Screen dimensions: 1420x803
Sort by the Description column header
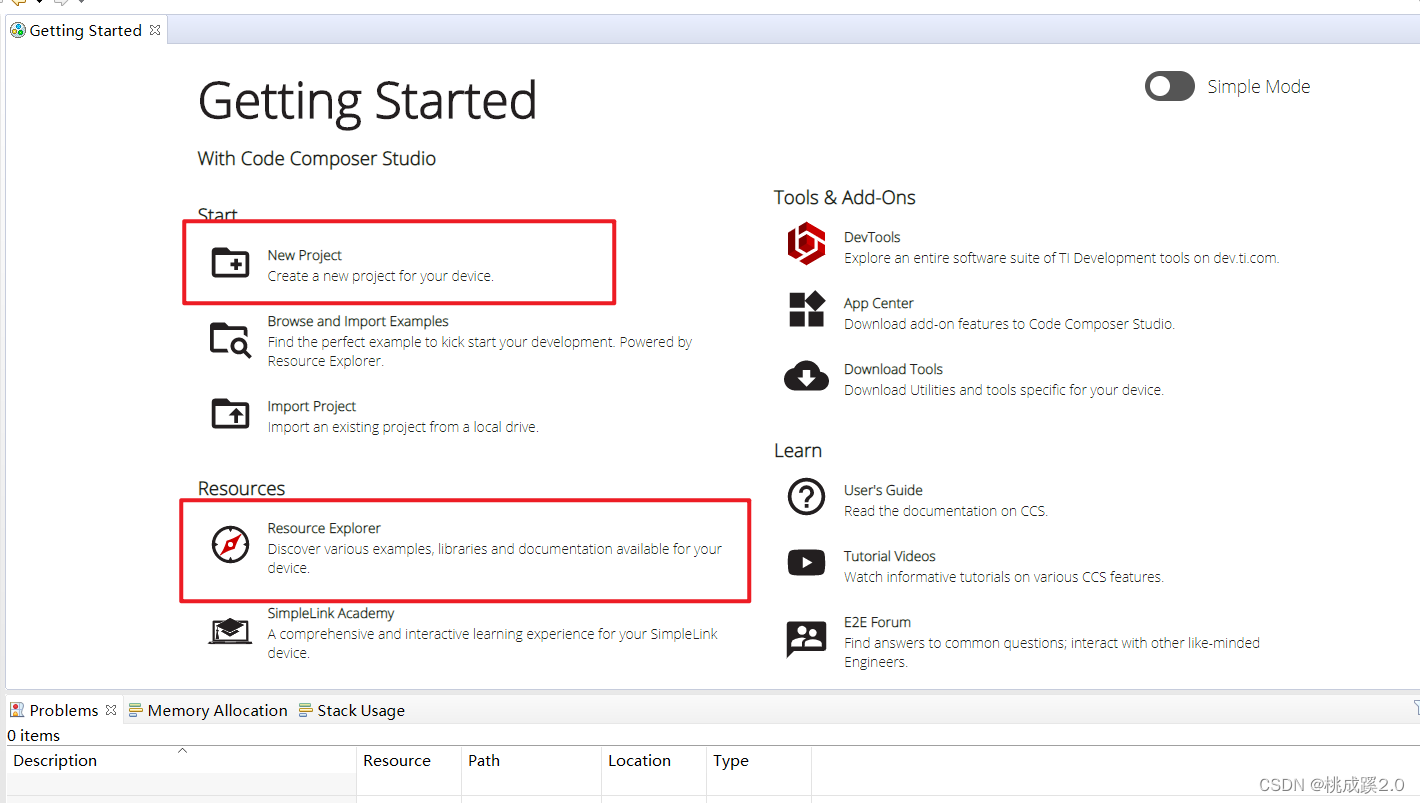point(181,760)
